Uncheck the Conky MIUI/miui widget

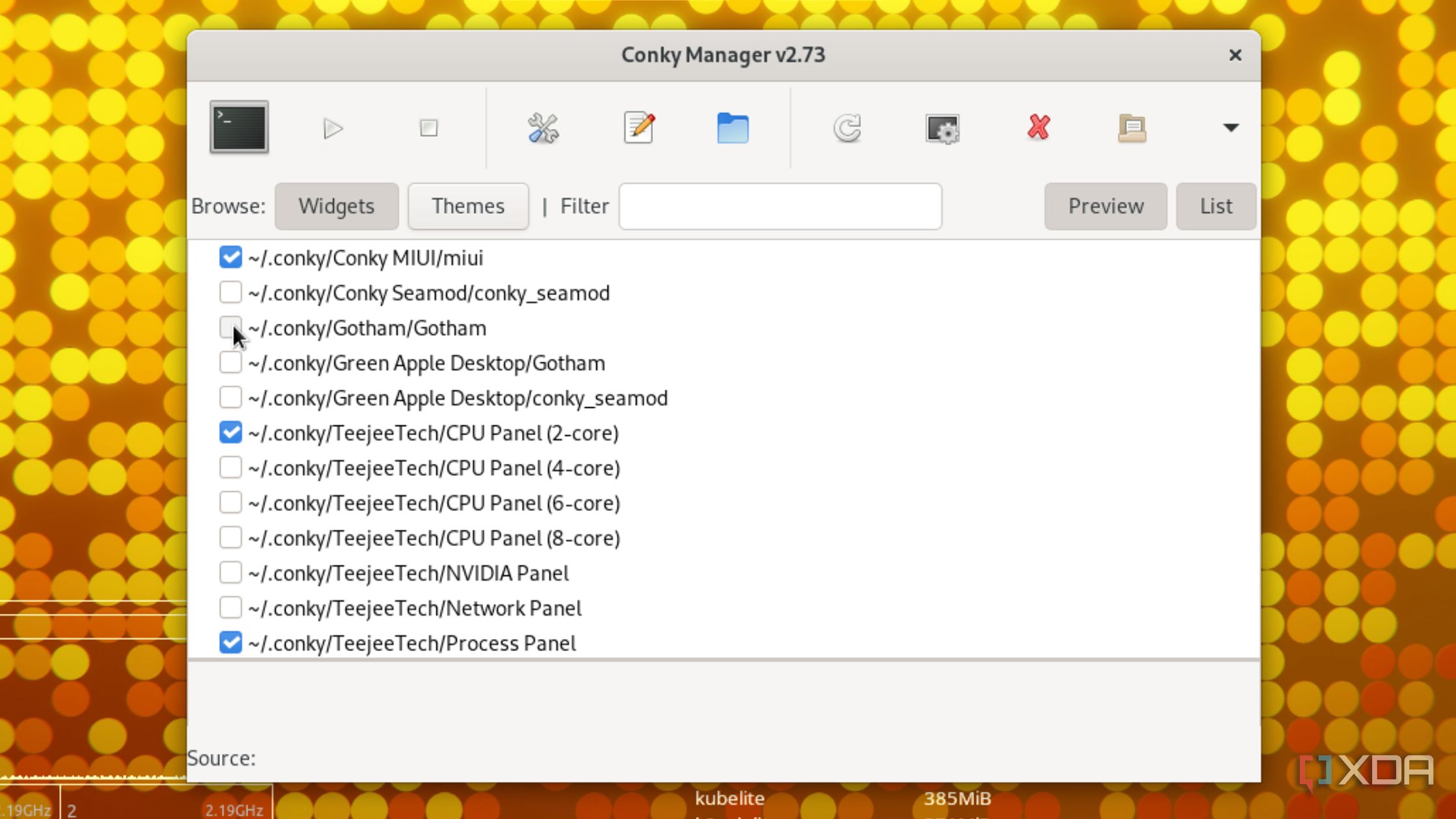tap(230, 257)
